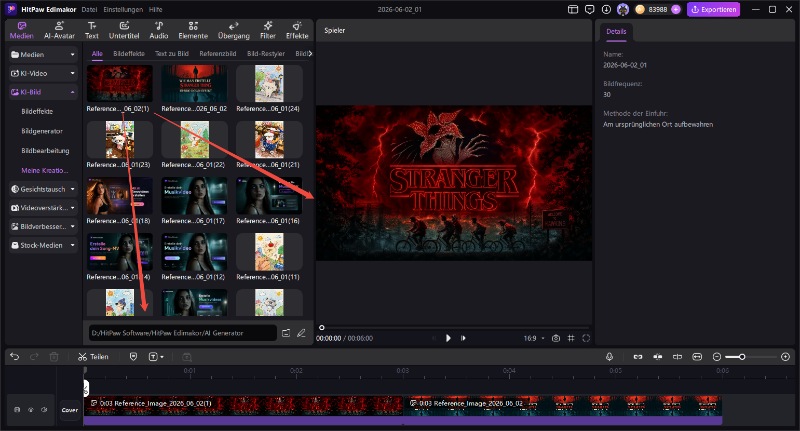Open the feedback message icon
This screenshot has width=800, height=431.
click(590, 9)
